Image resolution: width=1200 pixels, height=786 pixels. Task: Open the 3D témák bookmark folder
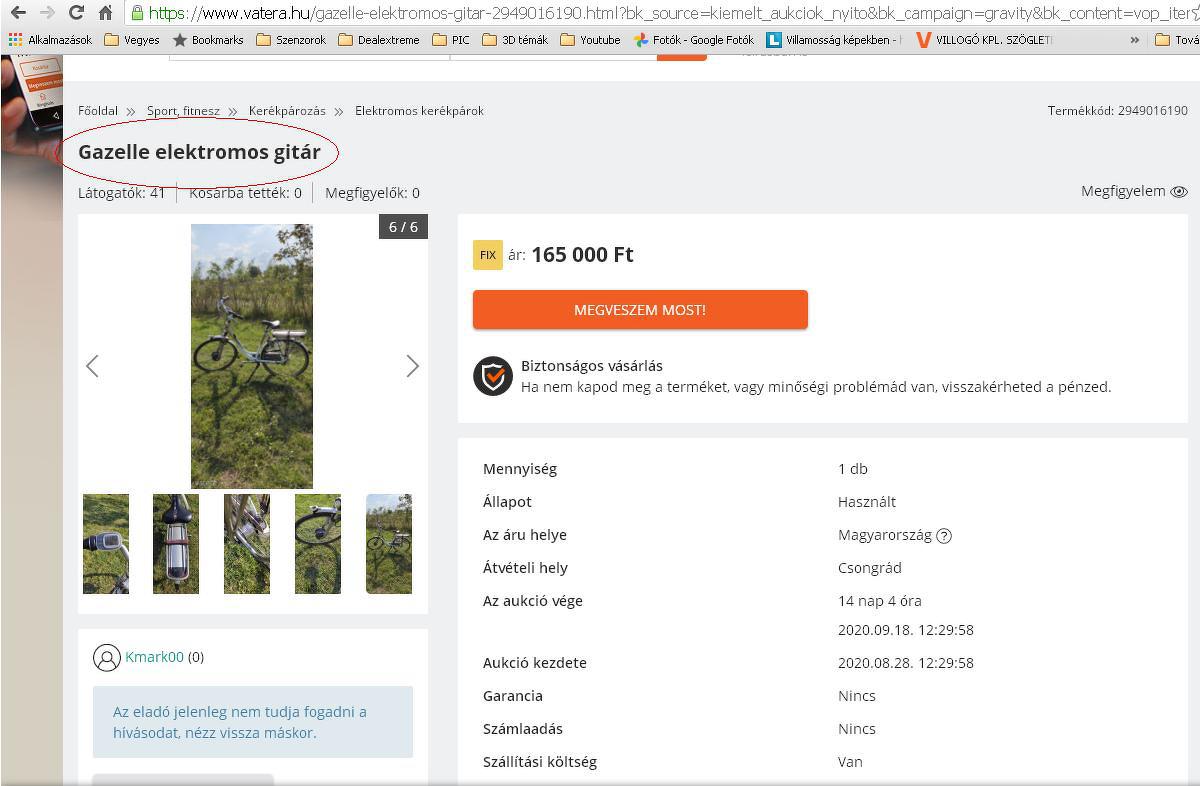point(515,40)
